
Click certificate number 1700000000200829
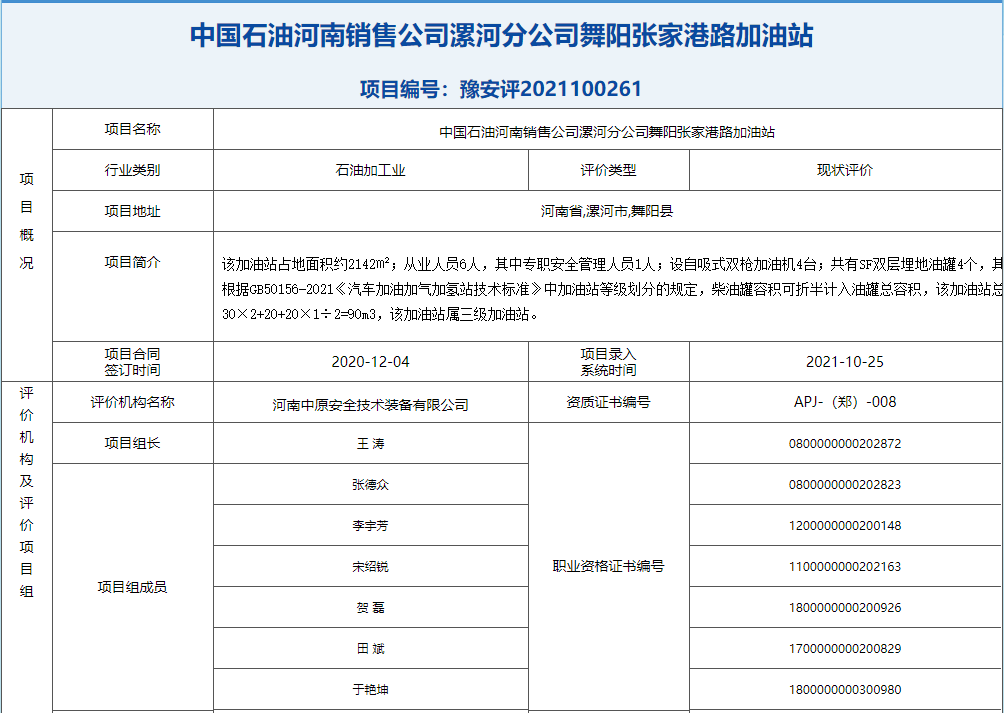pyautogui.click(x=845, y=649)
